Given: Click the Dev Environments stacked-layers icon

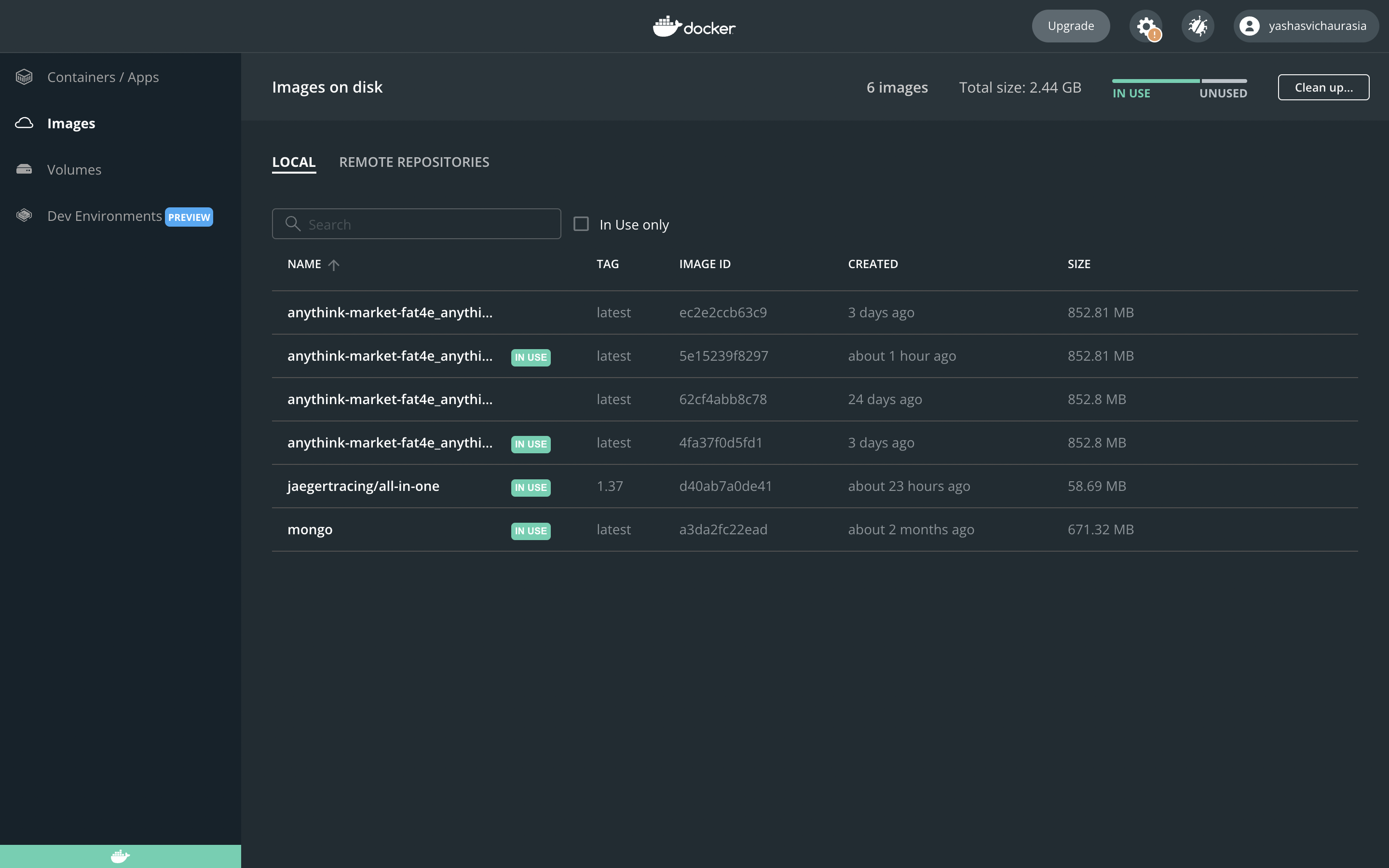Looking at the screenshot, I should click(24, 216).
